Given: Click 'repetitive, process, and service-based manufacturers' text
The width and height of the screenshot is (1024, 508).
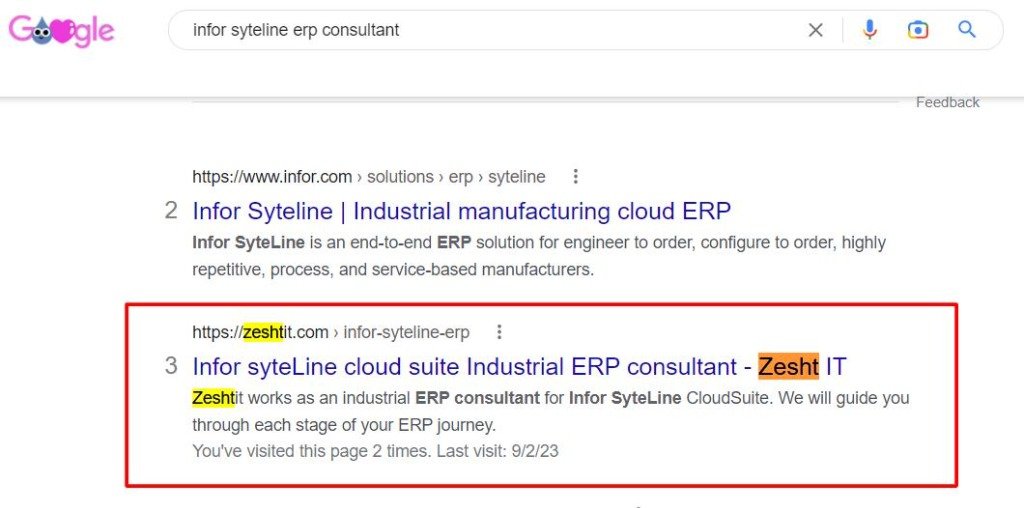Looking at the screenshot, I should tap(393, 270).
